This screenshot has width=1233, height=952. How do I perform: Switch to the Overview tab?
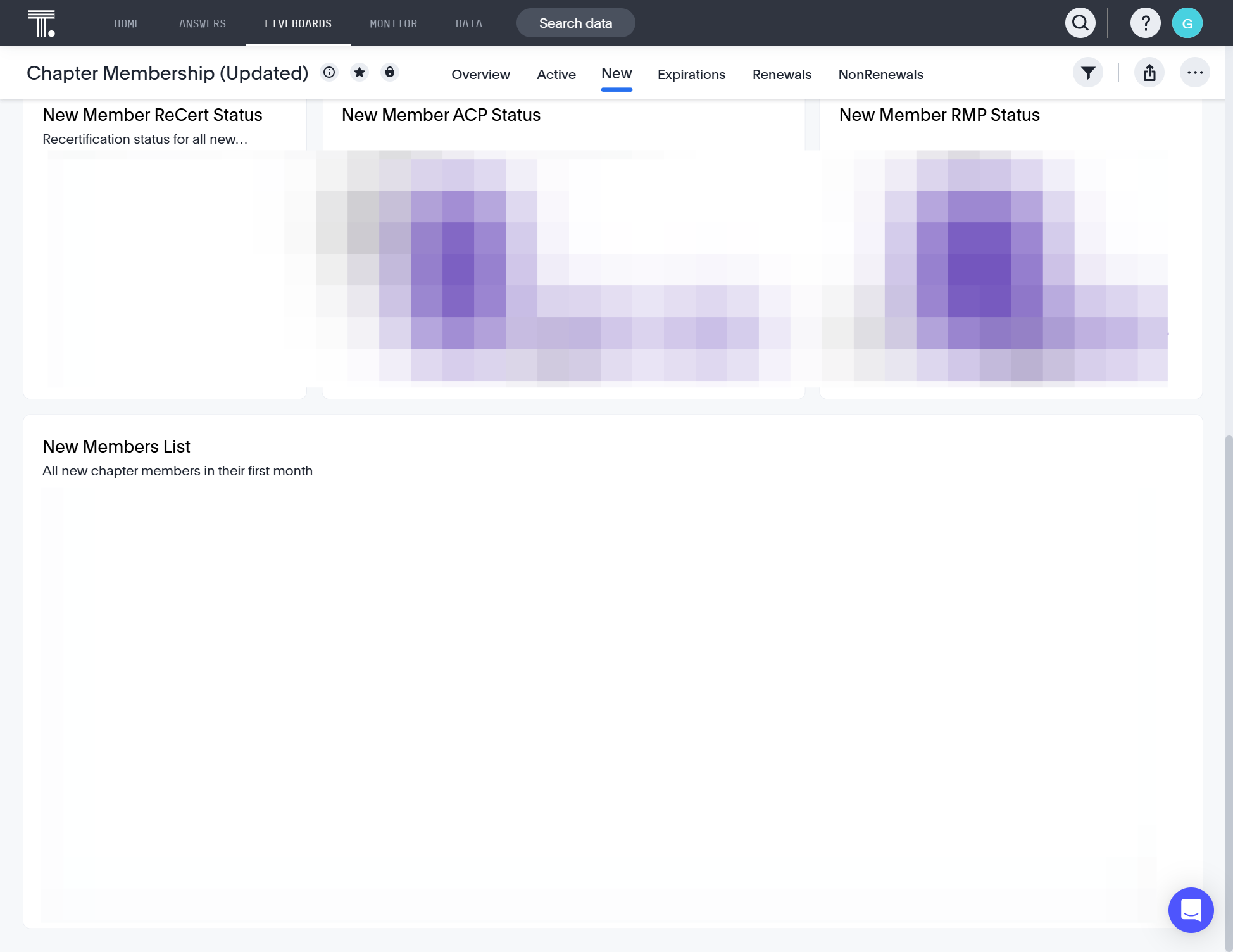480,75
